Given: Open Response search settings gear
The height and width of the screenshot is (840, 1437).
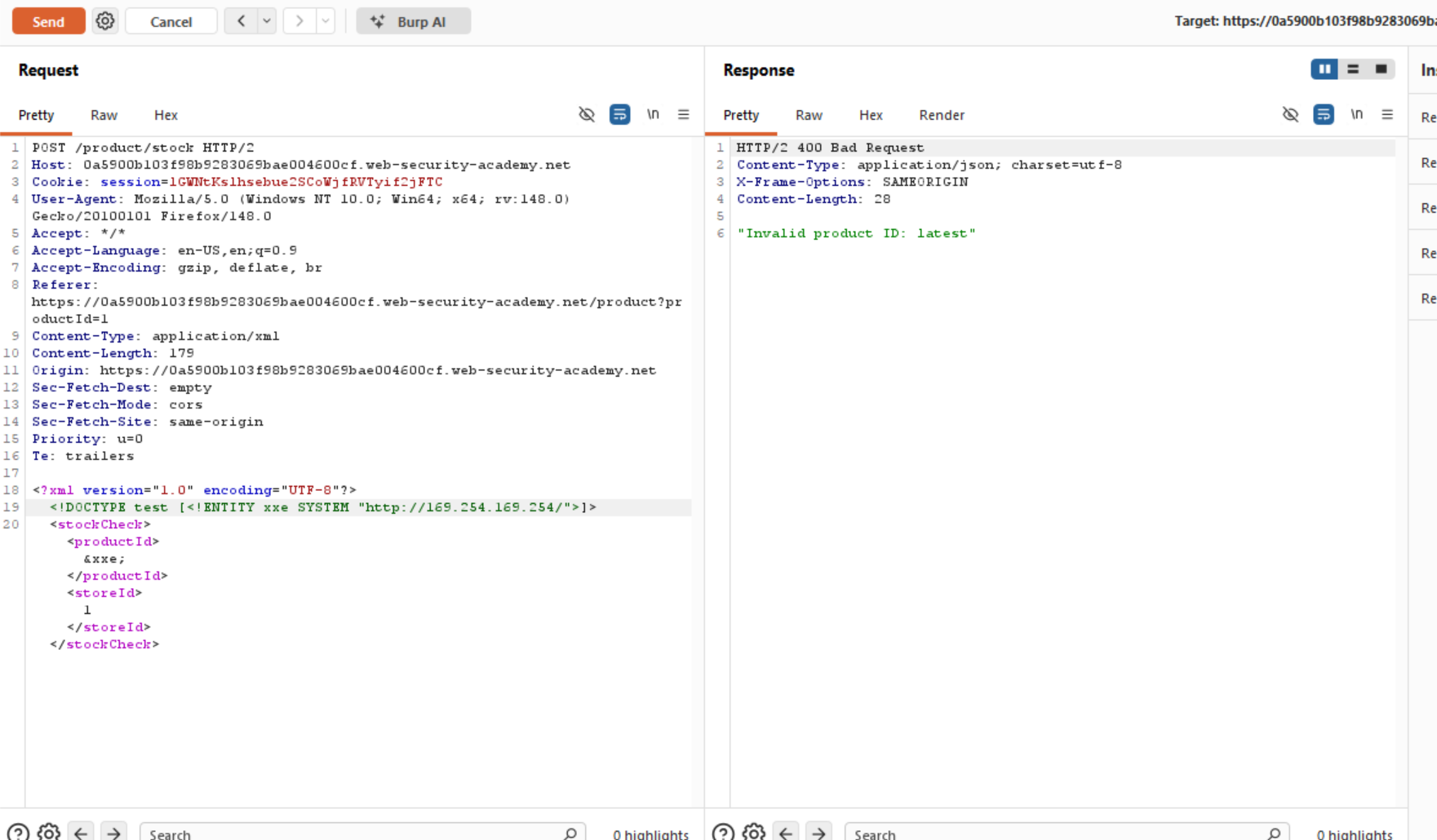Looking at the screenshot, I should click(x=754, y=833).
